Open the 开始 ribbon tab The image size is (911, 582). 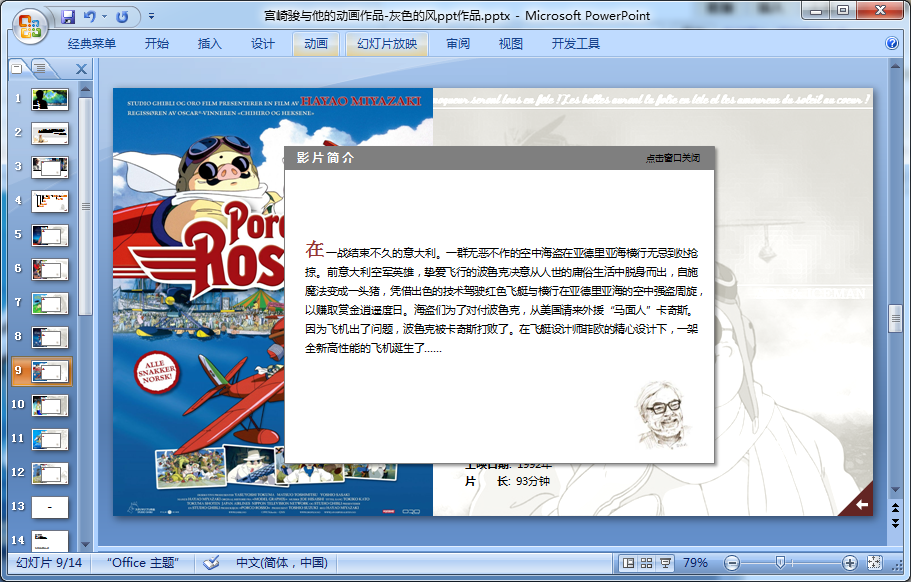click(x=157, y=44)
